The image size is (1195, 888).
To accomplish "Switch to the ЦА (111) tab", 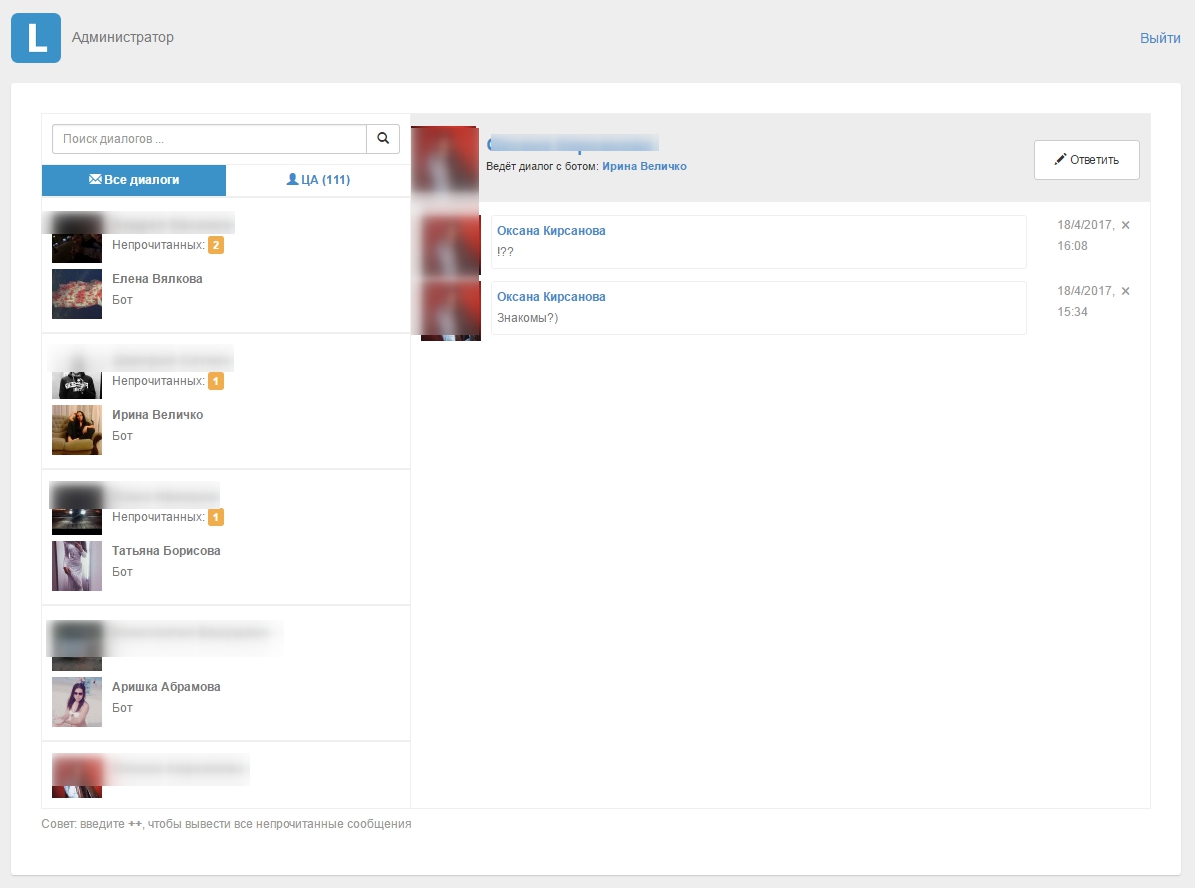I will click(x=318, y=180).
